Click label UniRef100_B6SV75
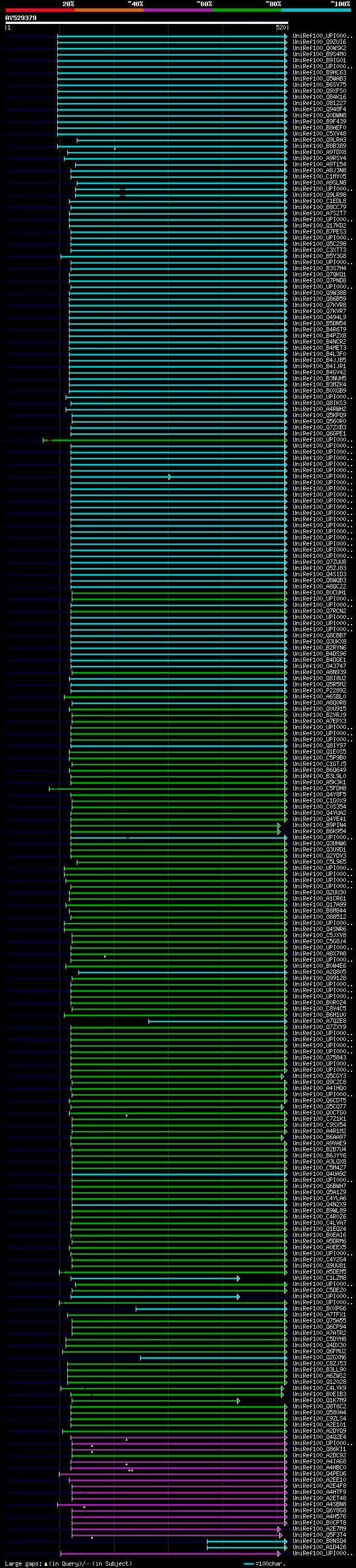 coord(319,85)
